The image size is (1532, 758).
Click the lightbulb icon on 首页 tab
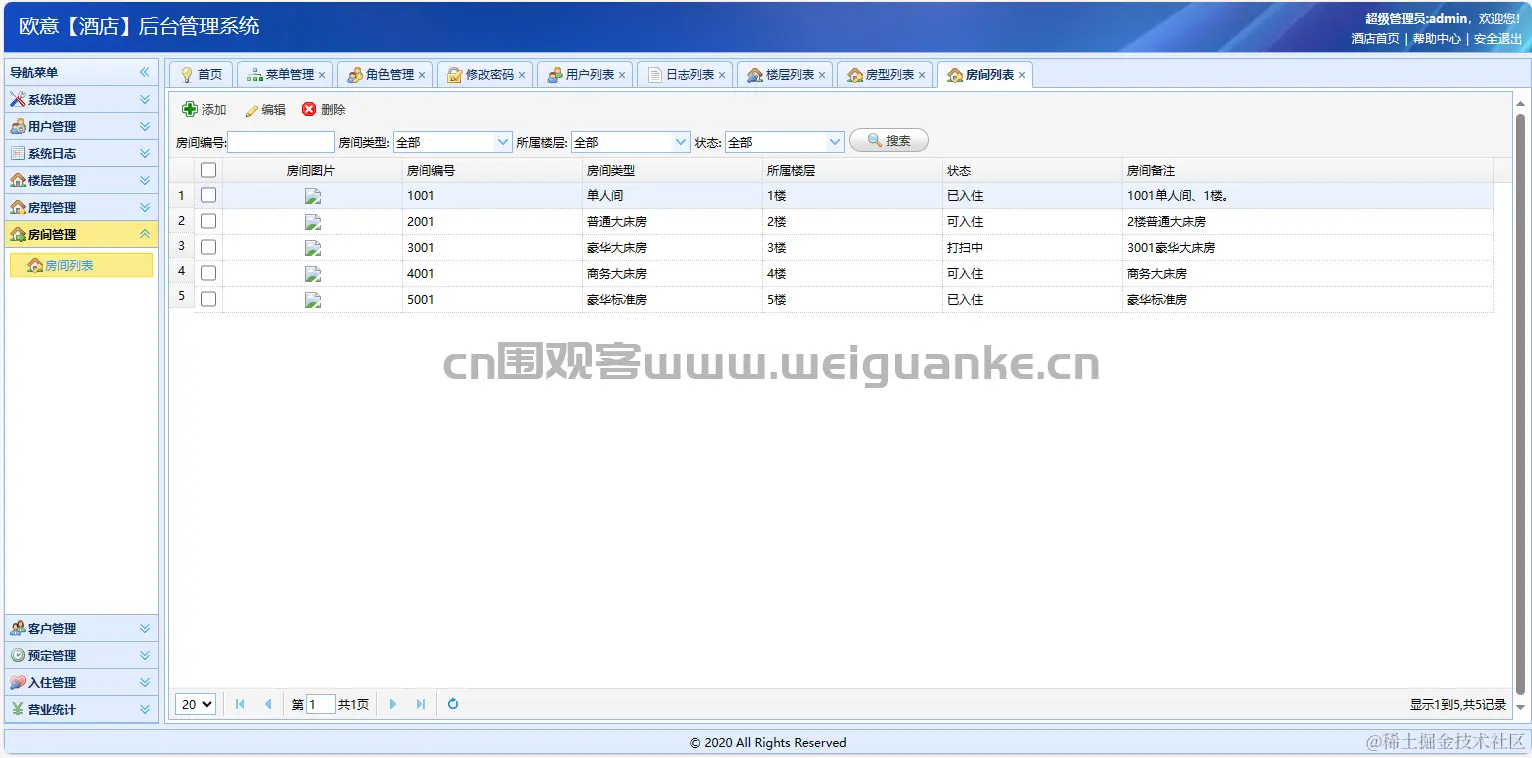tap(187, 75)
